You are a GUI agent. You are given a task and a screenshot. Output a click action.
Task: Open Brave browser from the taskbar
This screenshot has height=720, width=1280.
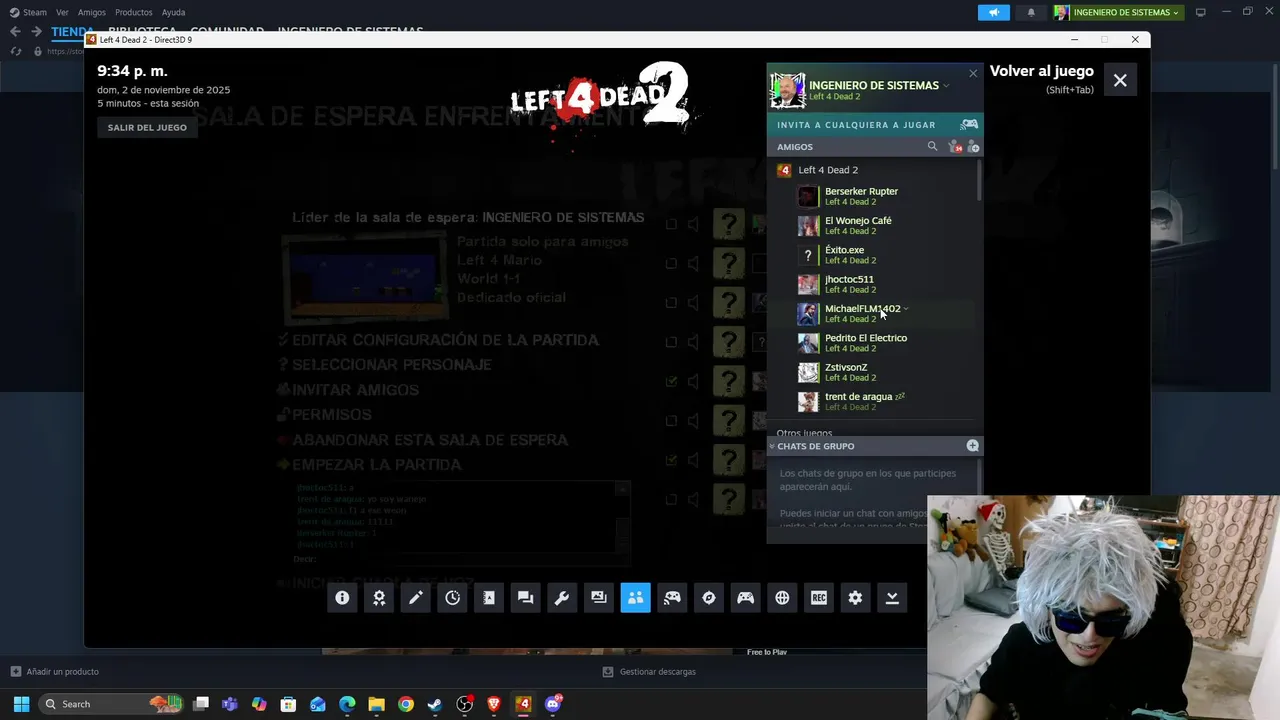point(494,704)
